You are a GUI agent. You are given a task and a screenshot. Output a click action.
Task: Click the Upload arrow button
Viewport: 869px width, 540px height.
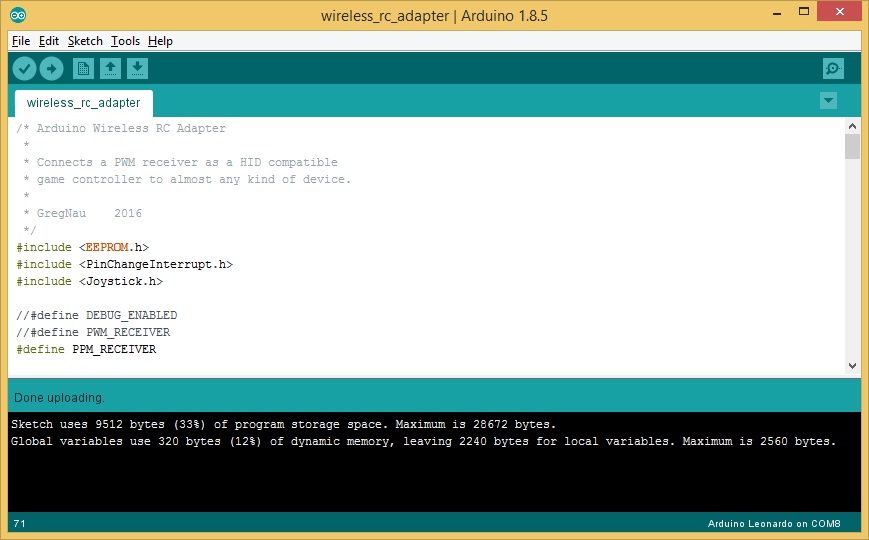coord(52,69)
